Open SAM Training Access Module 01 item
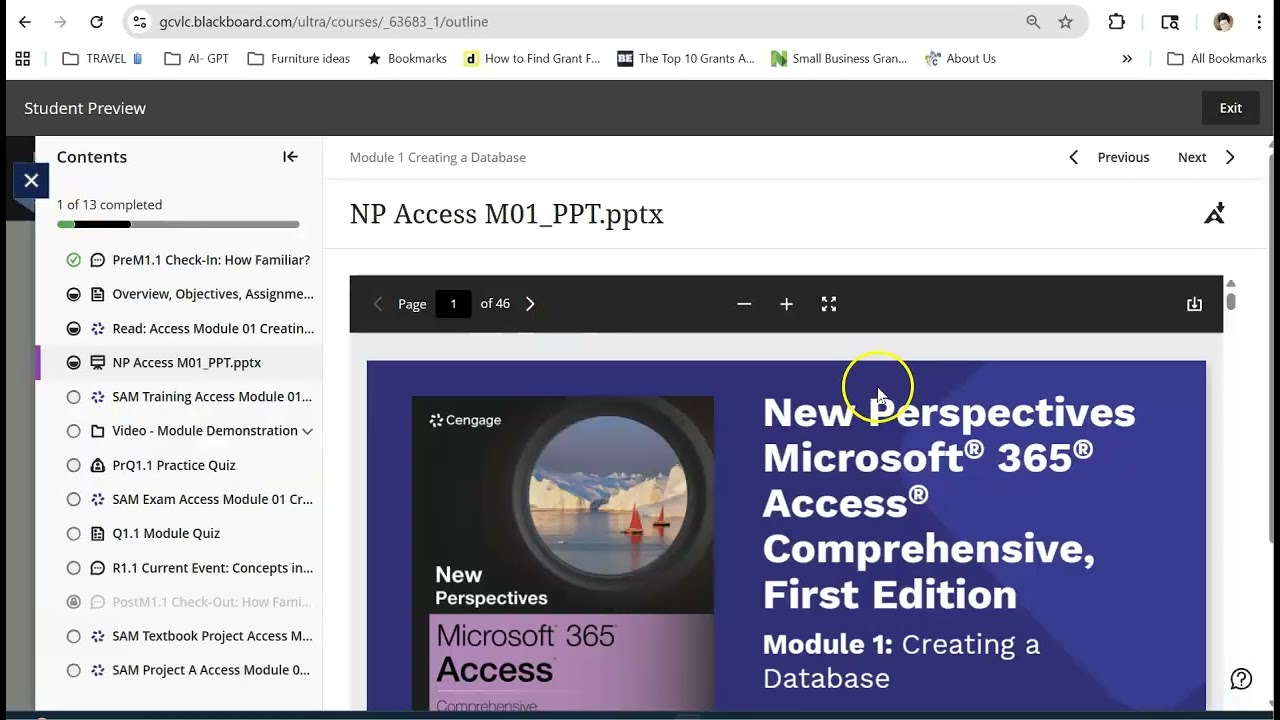1280x720 pixels. [x=212, y=397]
